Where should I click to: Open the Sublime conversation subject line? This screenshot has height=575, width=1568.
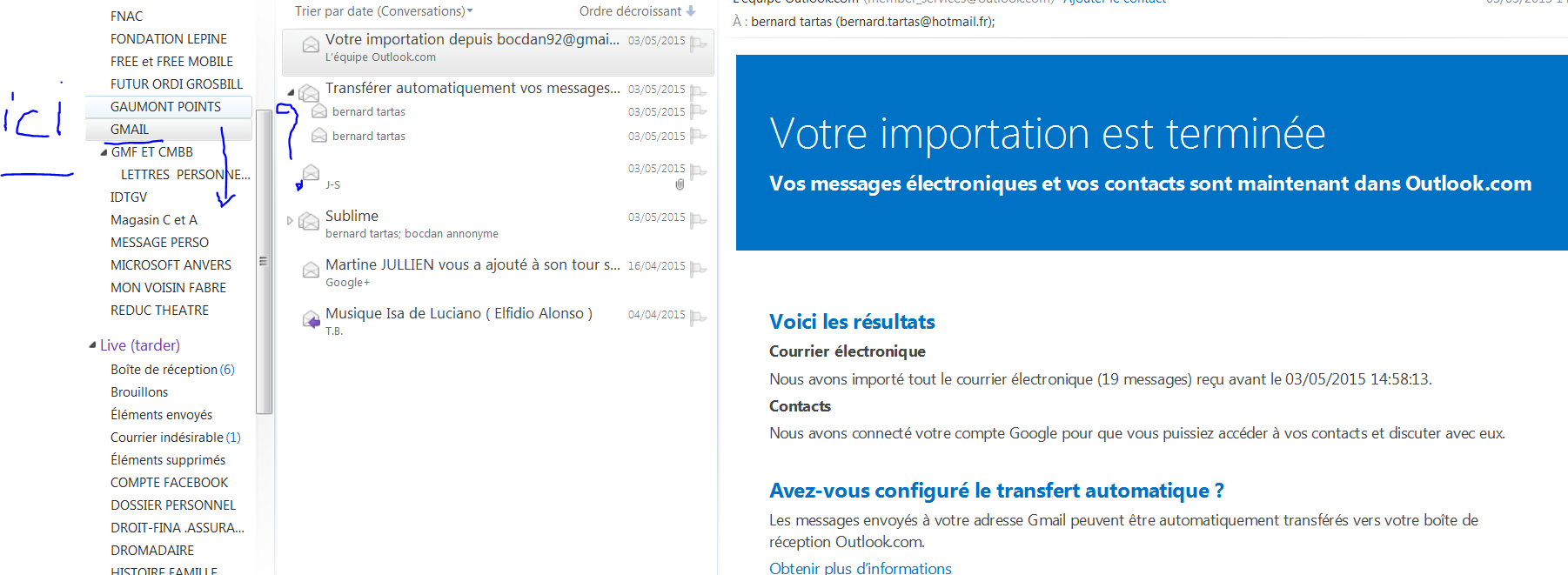pos(352,216)
